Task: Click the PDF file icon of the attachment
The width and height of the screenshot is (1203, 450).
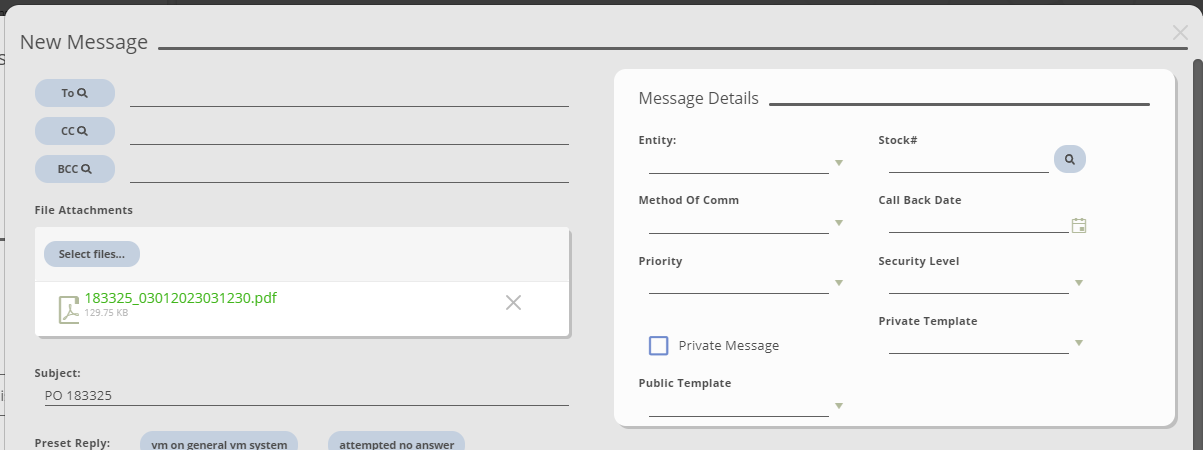Action: click(x=68, y=310)
